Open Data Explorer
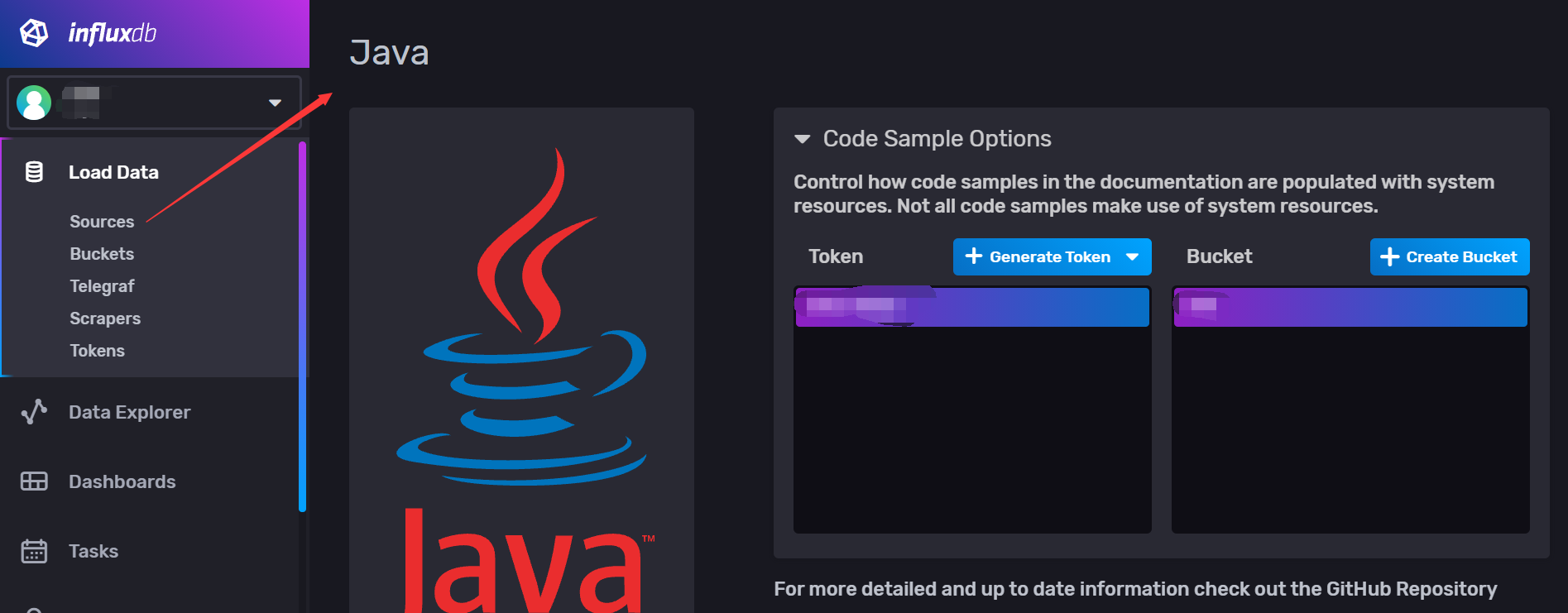Screen dimensions: 1568x613 click(129, 412)
